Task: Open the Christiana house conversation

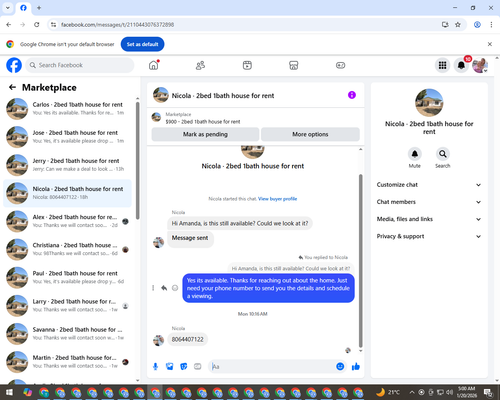Action: [x=67, y=249]
